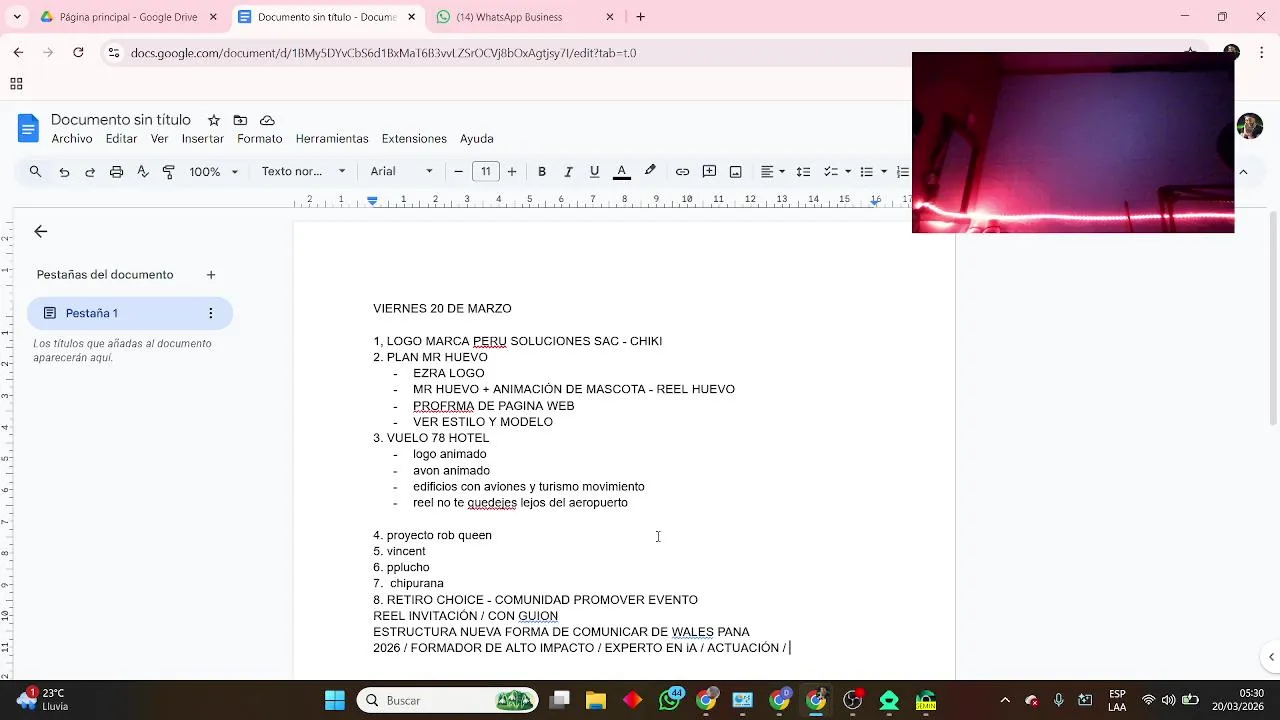Image resolution: width=1280 pixels, height=720 pixels.
Task: Open the Ayuda menu
Action: 477,139
